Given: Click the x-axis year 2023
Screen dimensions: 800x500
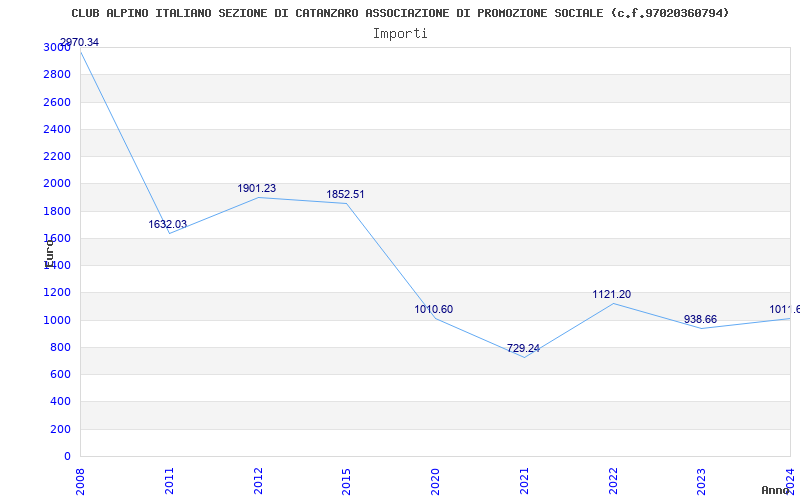Looking at the screenshot, I should pyautogui.click(x=702, y=481).
